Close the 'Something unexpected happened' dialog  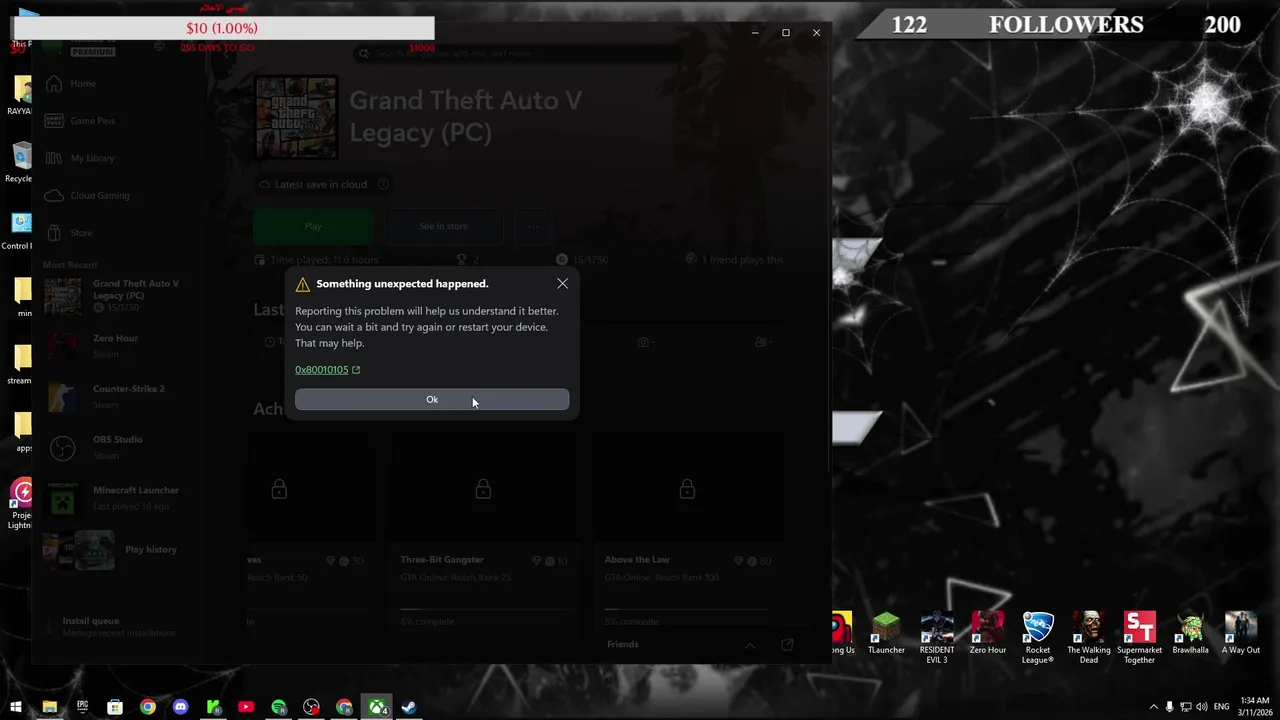[562, 284]
